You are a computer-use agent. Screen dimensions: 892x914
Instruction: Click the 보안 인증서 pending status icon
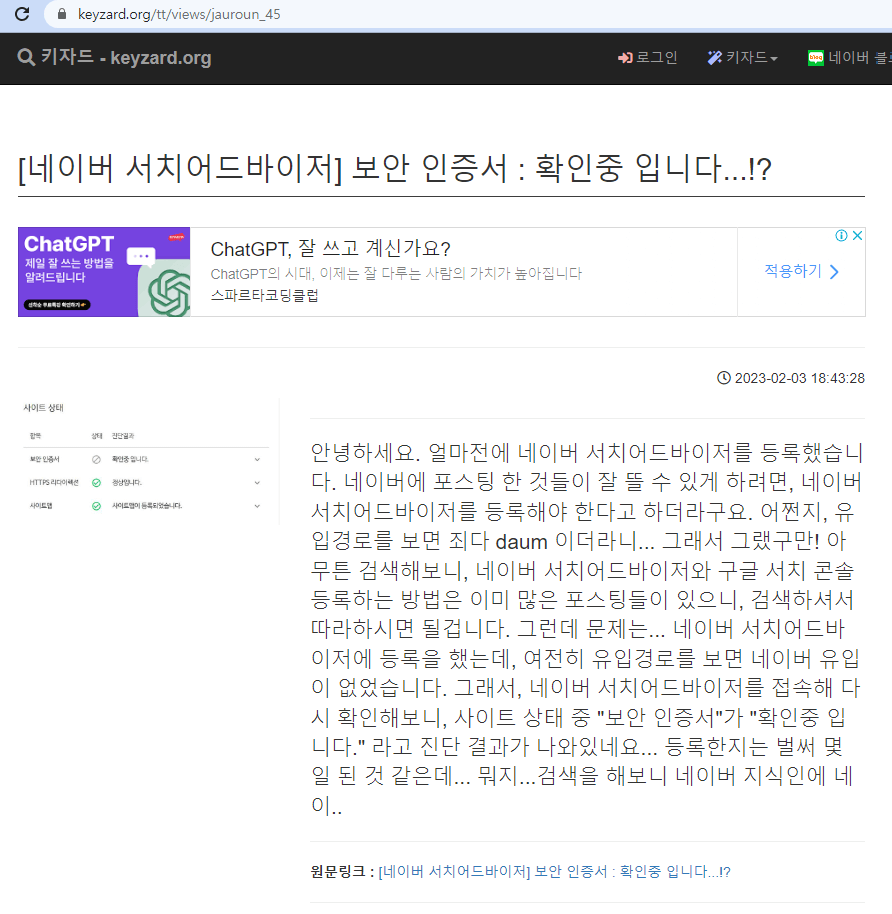pos(96,459)
